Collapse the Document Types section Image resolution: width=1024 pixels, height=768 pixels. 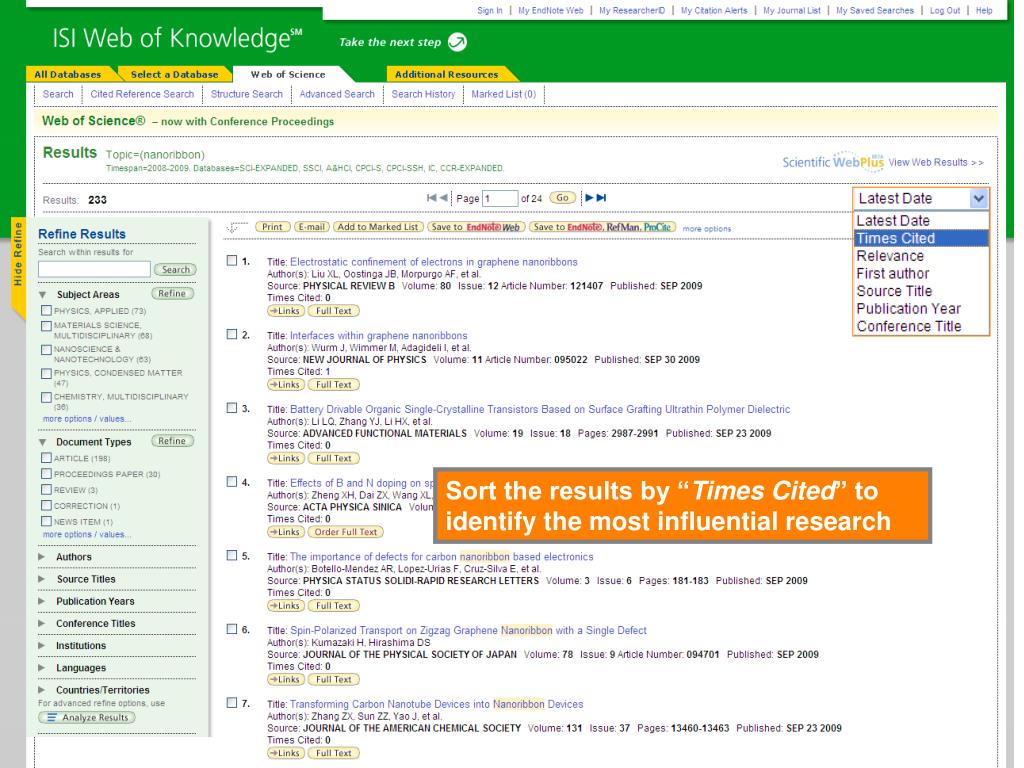point(42,442)
